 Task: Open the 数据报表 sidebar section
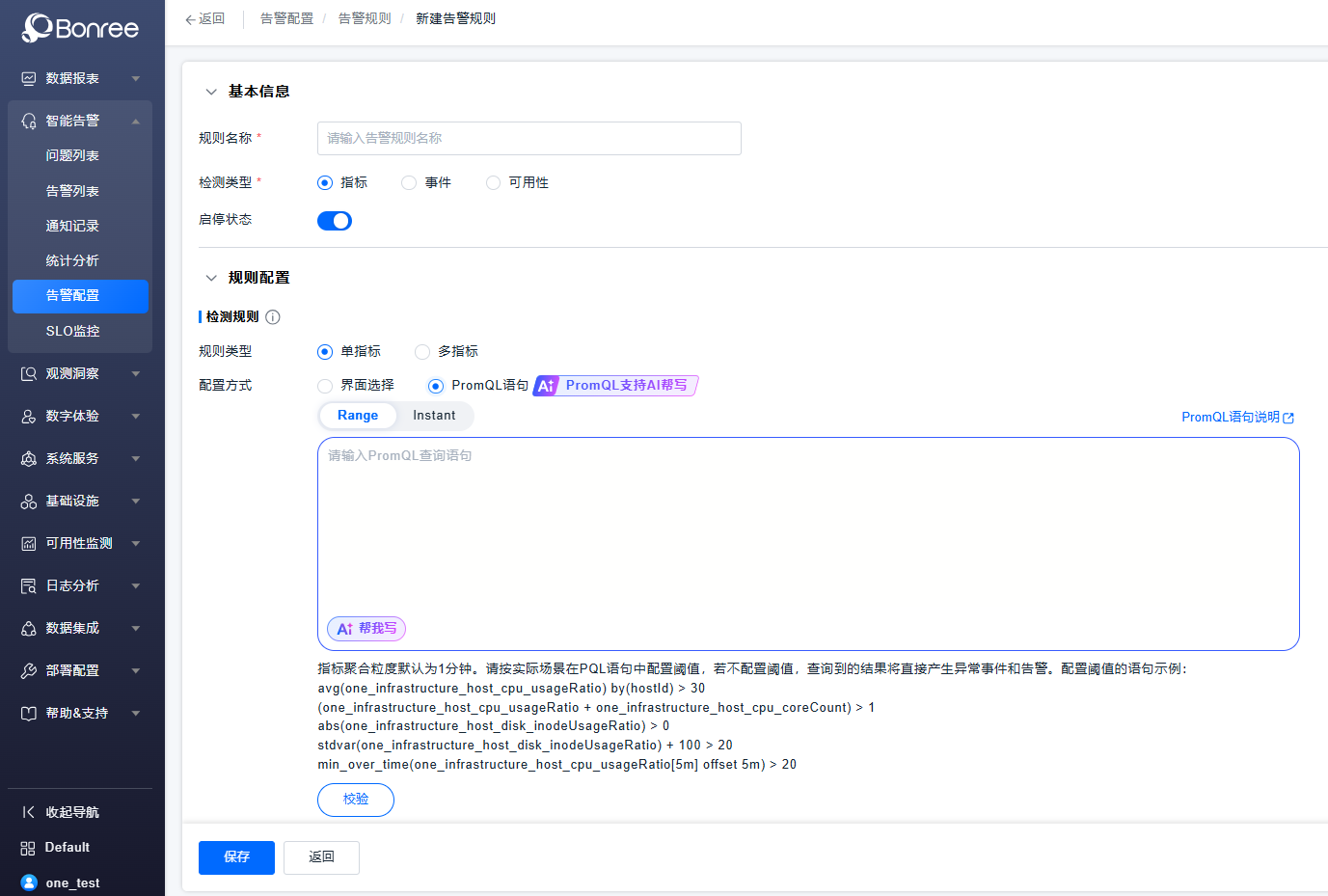coord(68,78)
